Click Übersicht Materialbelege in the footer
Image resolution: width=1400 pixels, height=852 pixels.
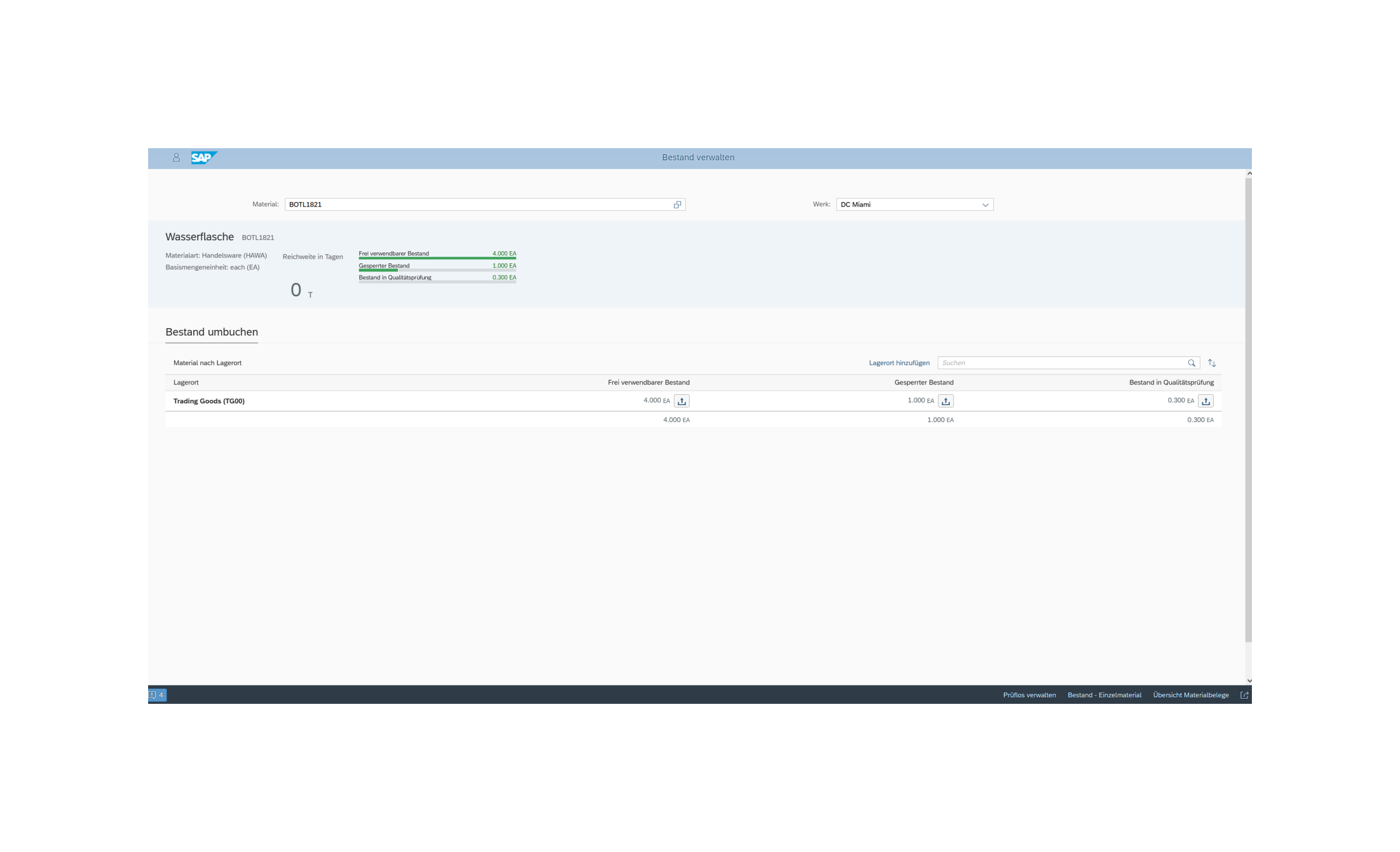1191,695
